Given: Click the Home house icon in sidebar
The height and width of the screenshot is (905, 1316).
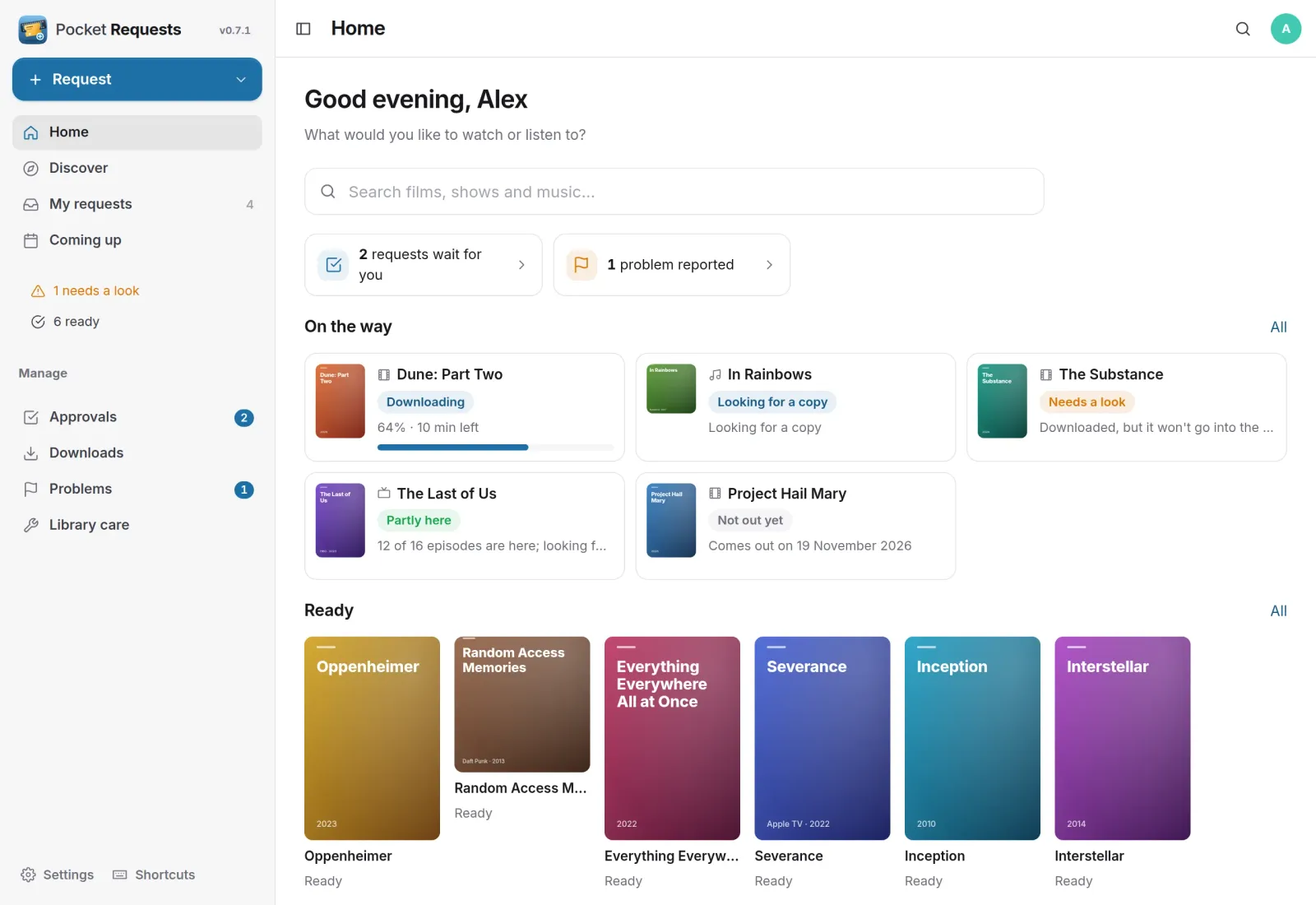Looking at the screenshot, I should click(31, 132).
